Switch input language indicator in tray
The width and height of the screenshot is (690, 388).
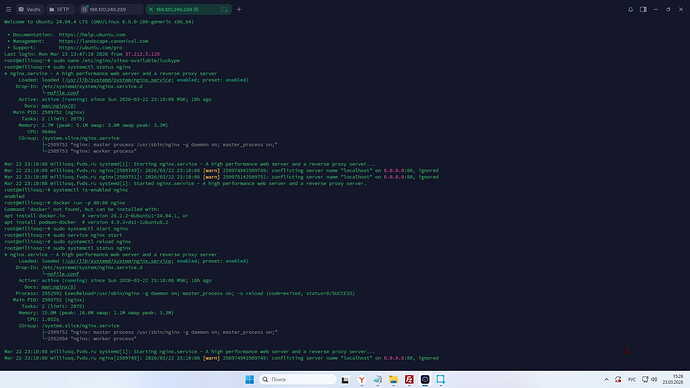pyautogui.click(x=632, y=379)
